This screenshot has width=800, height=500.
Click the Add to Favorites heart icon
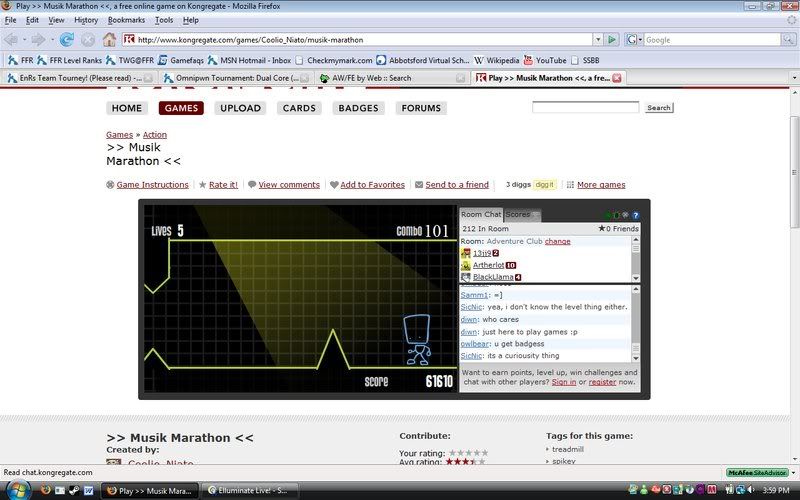[334, 185]
